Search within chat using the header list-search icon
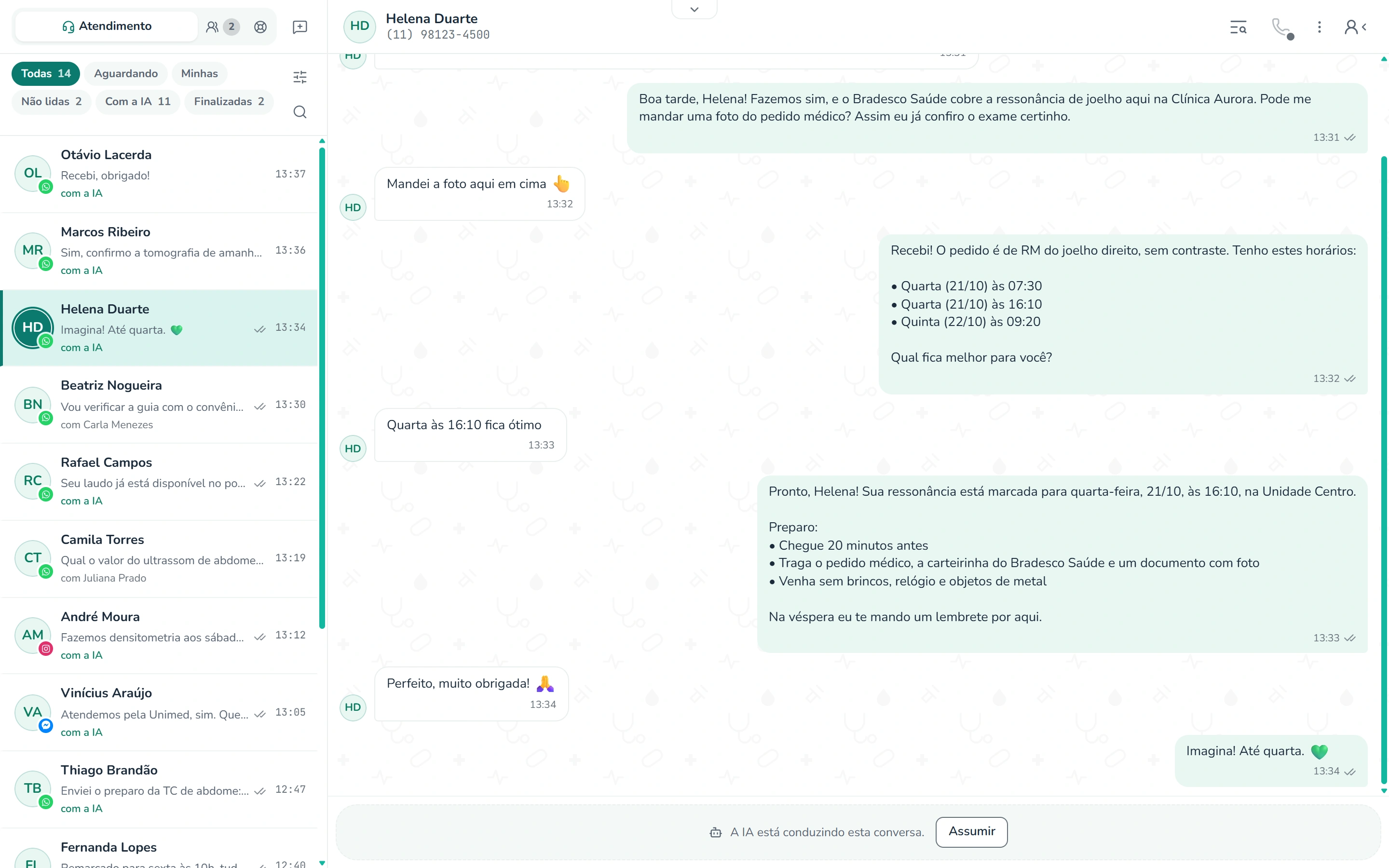 1238,27
